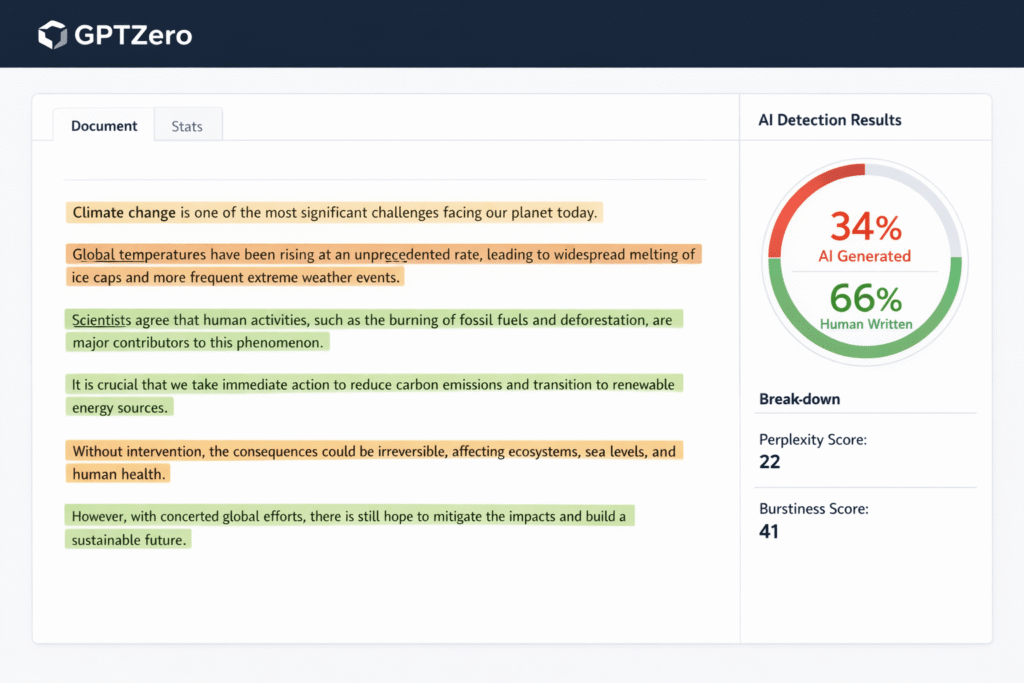The height and width of the screenshot is (683, 1024).
Task: Select the Document tab
Action: [x=103, y=125]
